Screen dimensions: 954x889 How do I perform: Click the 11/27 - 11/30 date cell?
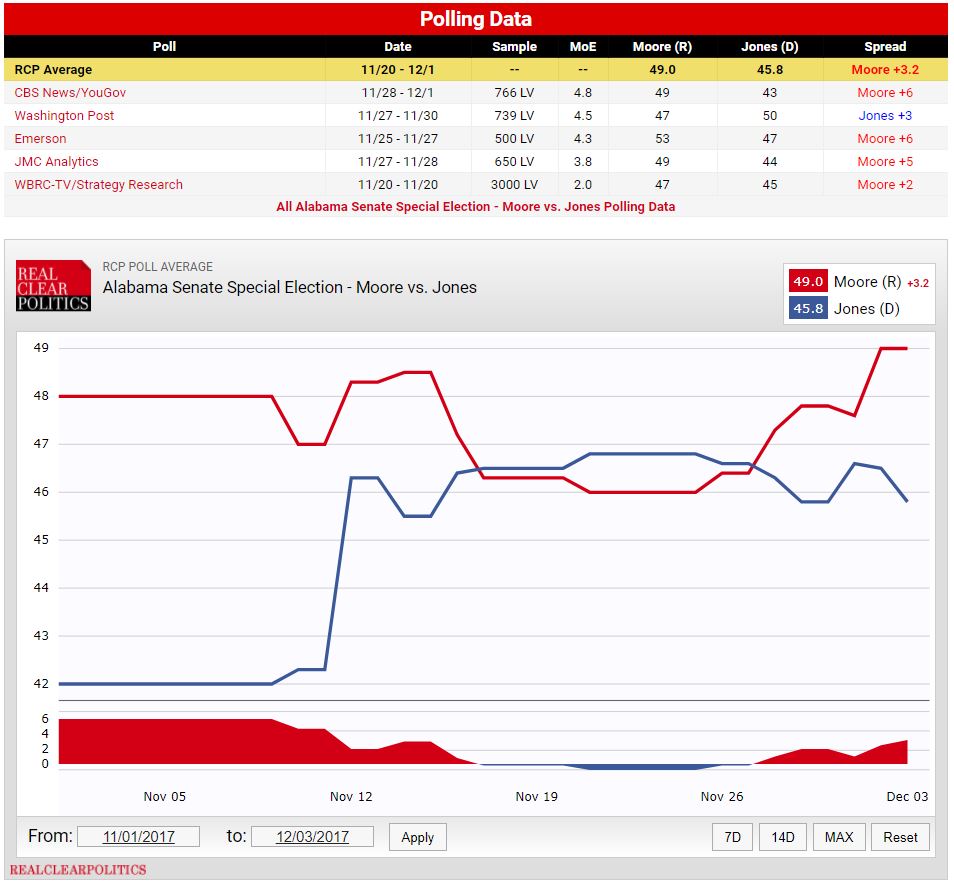[x=398, y=116]
